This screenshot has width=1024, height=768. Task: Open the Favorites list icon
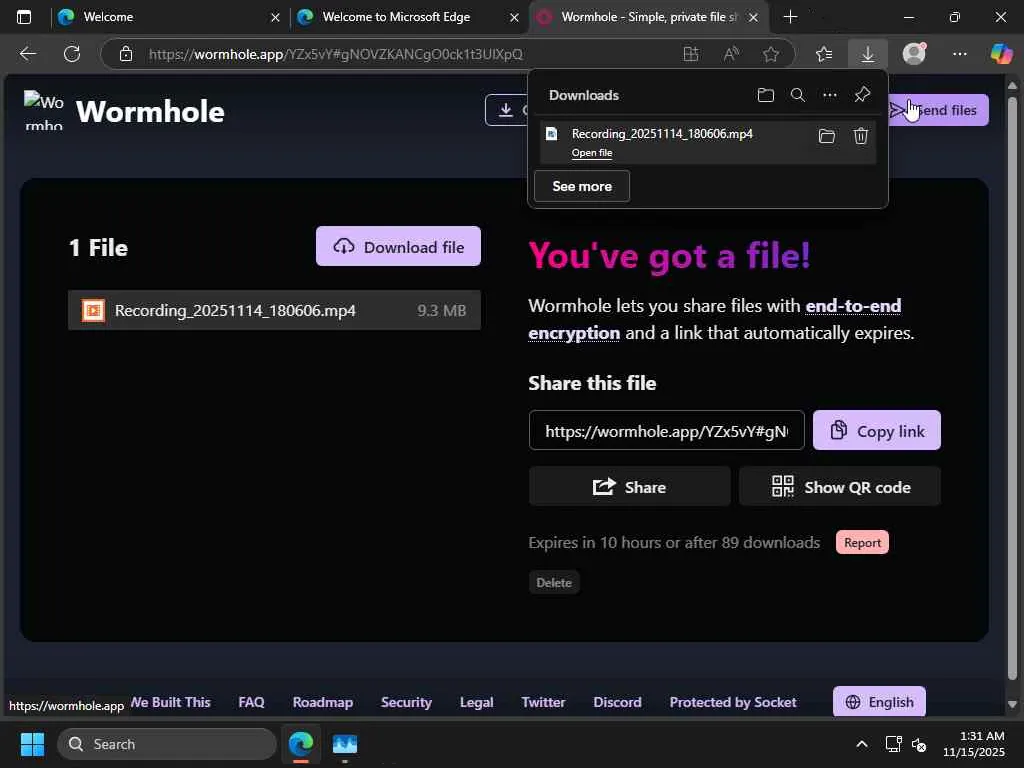(824, 54)
